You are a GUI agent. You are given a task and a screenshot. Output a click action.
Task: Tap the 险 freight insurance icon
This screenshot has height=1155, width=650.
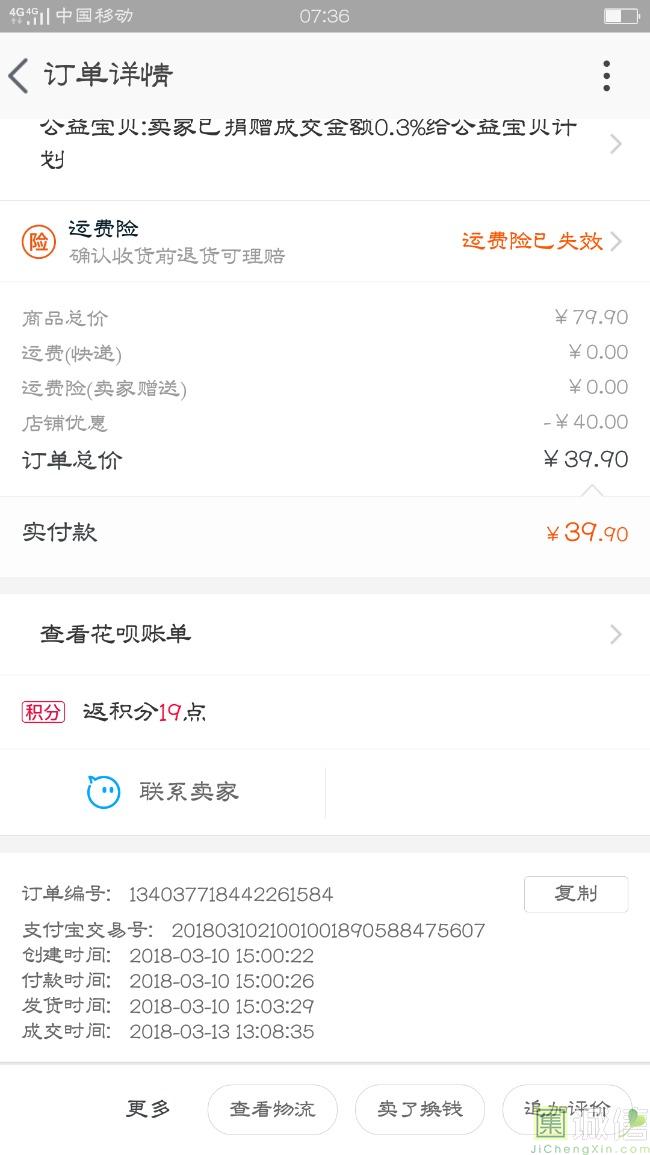click(39, 241)
